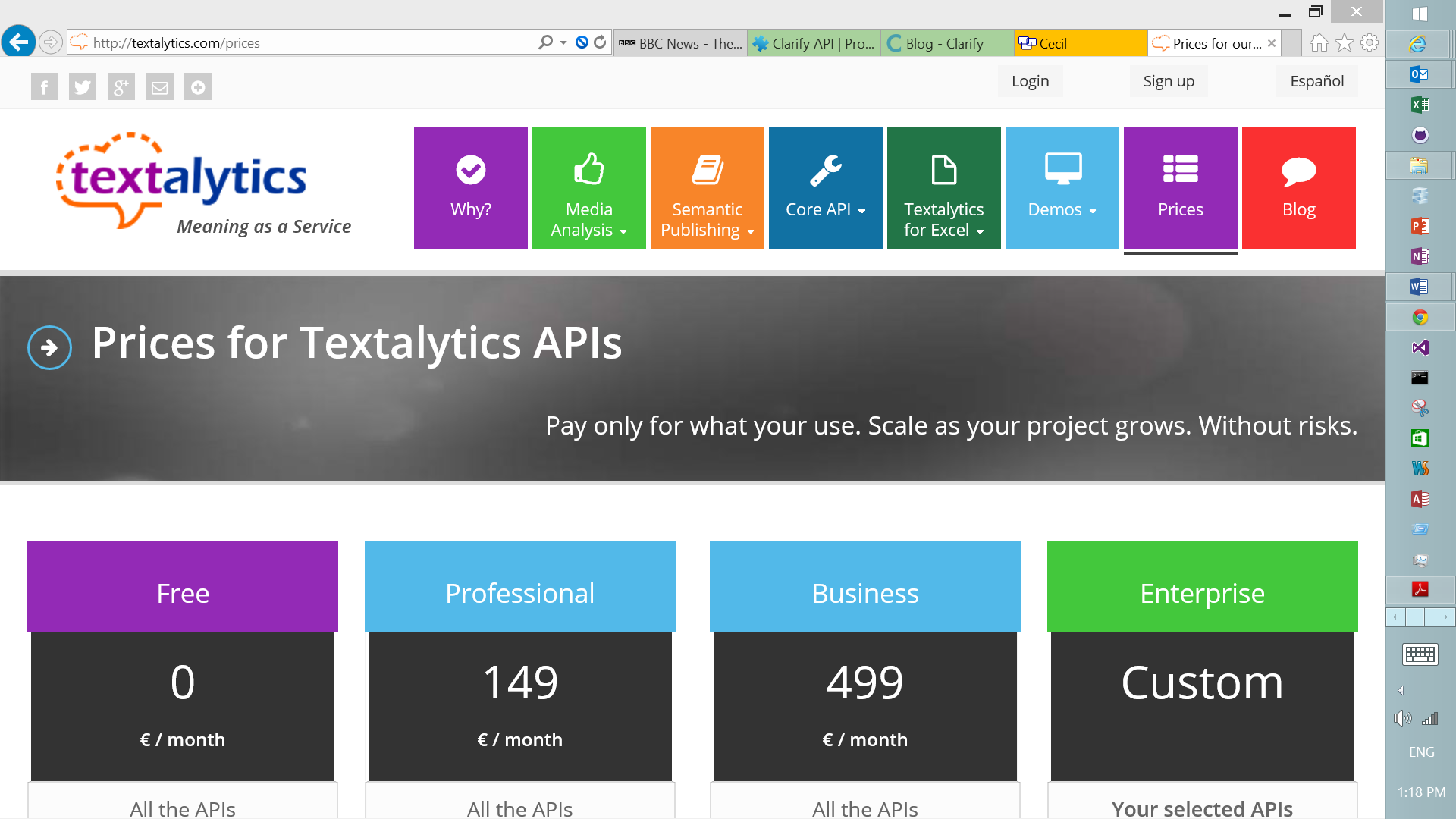Open the Core API dropdown menu
This screenshot has height=819, width=1456.
tap(825, 188)
